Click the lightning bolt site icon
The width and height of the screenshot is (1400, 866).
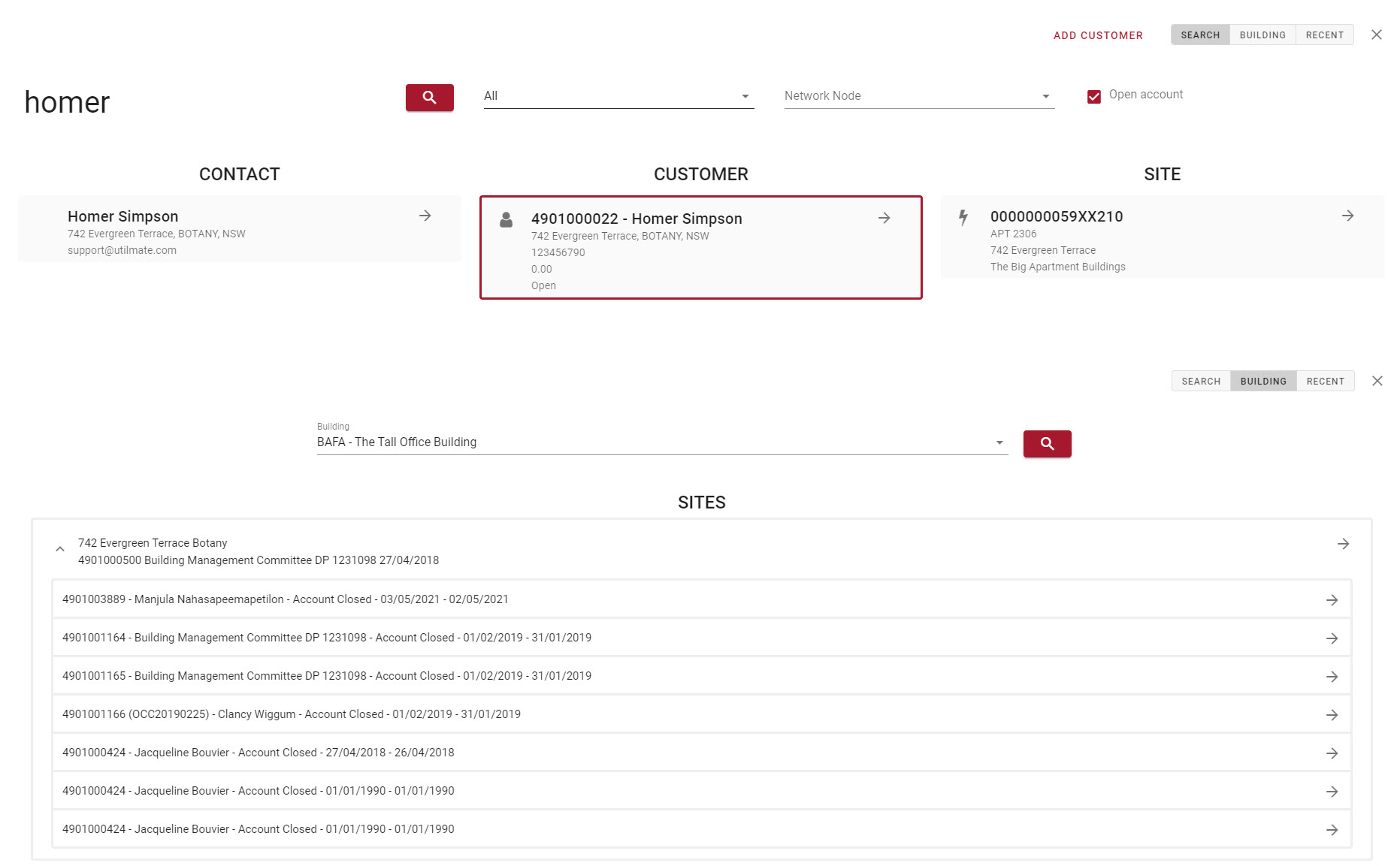963,218
